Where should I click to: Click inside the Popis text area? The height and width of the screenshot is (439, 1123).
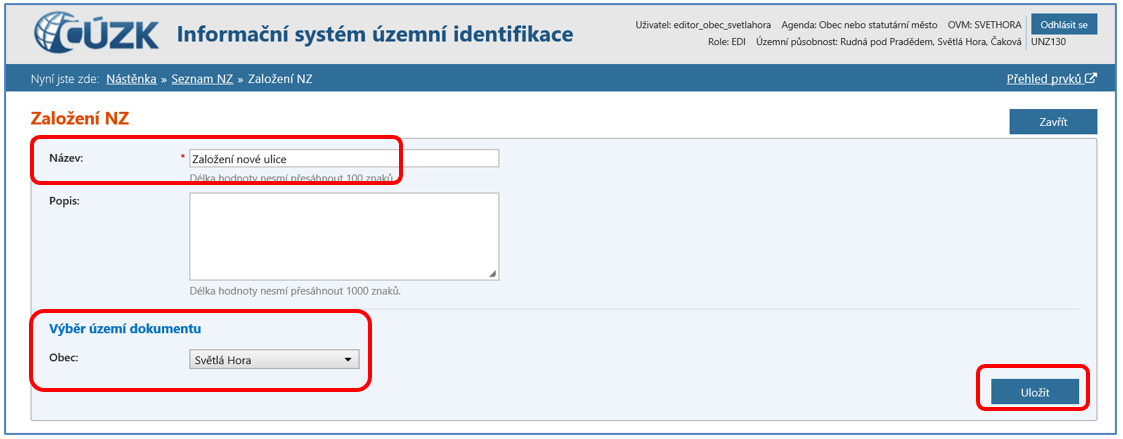[343, 236]
